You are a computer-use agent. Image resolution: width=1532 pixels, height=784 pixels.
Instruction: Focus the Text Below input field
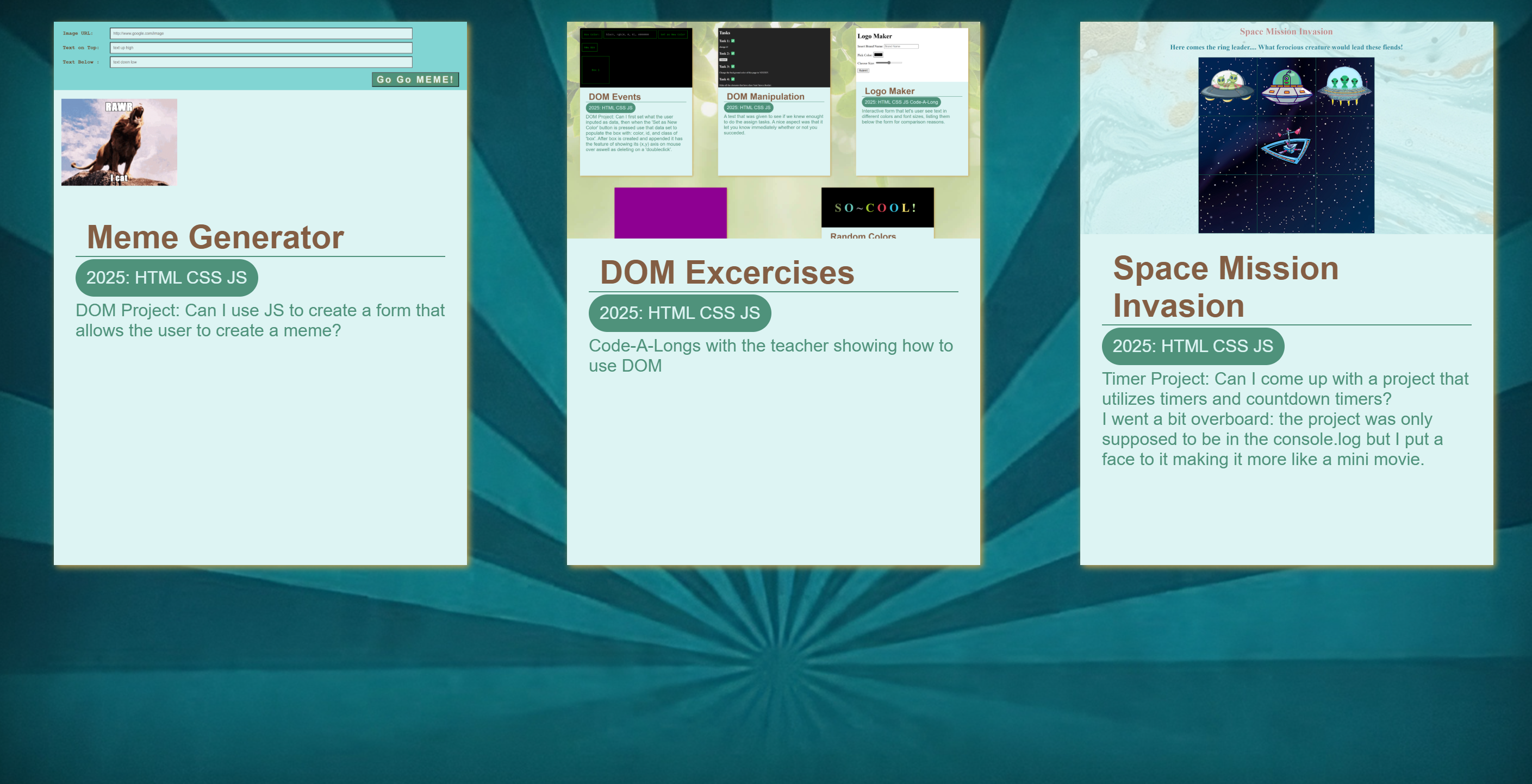[260, 62]
